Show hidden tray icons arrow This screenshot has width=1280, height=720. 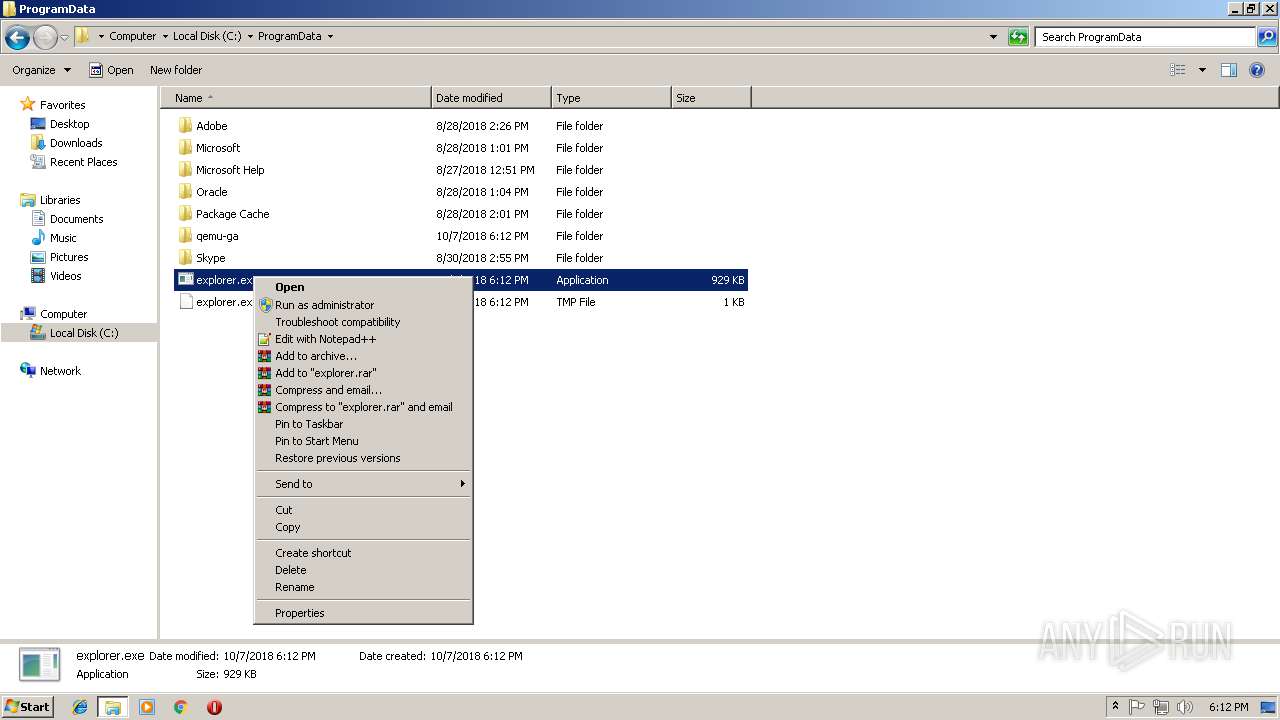pos(1115,707)
